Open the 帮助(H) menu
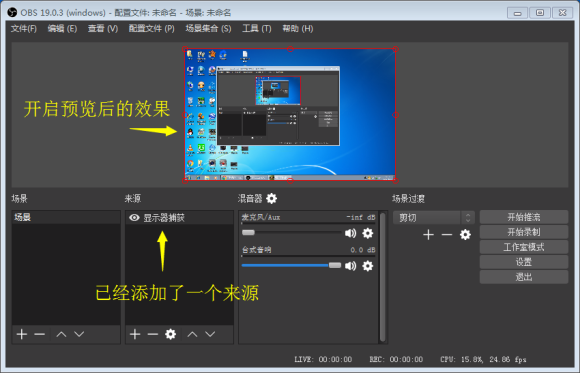This screenshot has width=580, height=373. (x=298, y=28)
